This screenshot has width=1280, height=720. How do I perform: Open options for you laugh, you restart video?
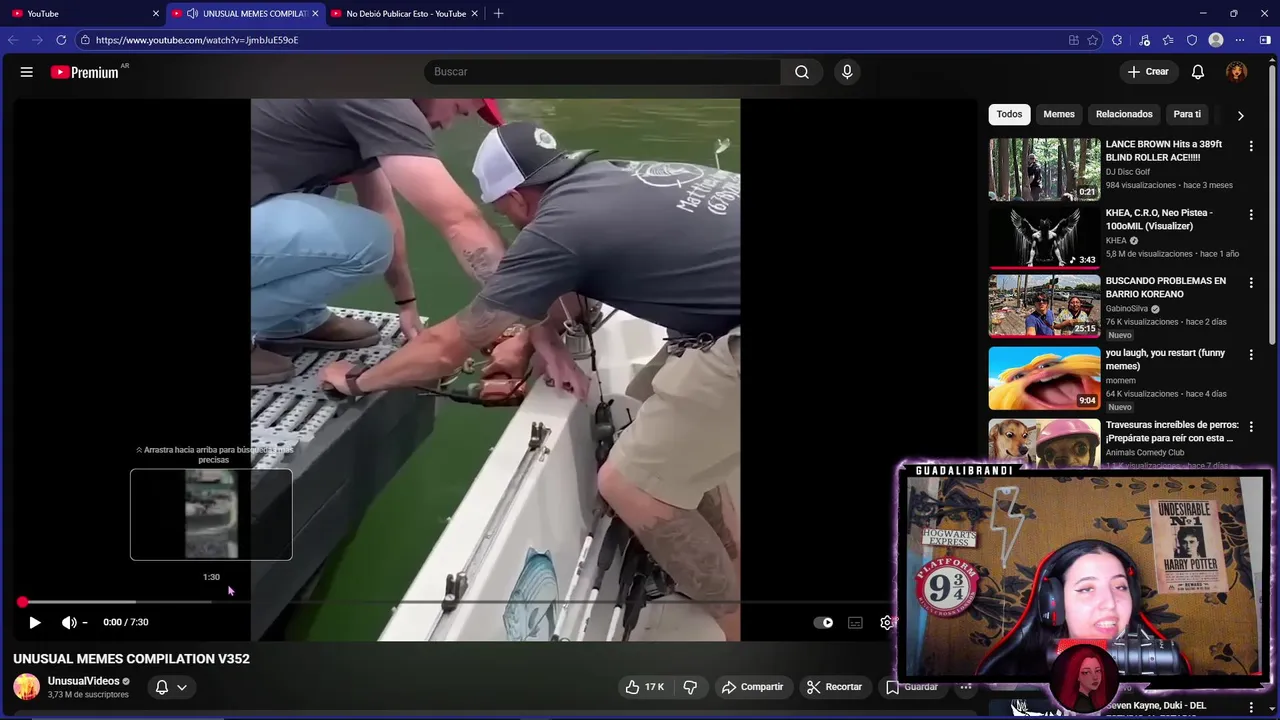point(1250,355)
